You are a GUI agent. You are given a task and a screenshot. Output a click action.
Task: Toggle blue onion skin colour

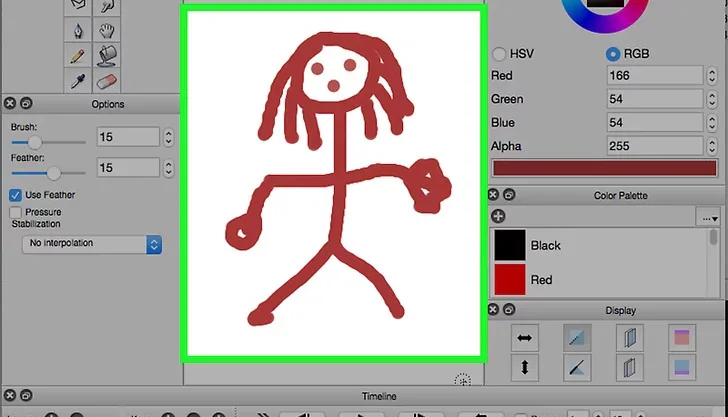coord(682,367)
